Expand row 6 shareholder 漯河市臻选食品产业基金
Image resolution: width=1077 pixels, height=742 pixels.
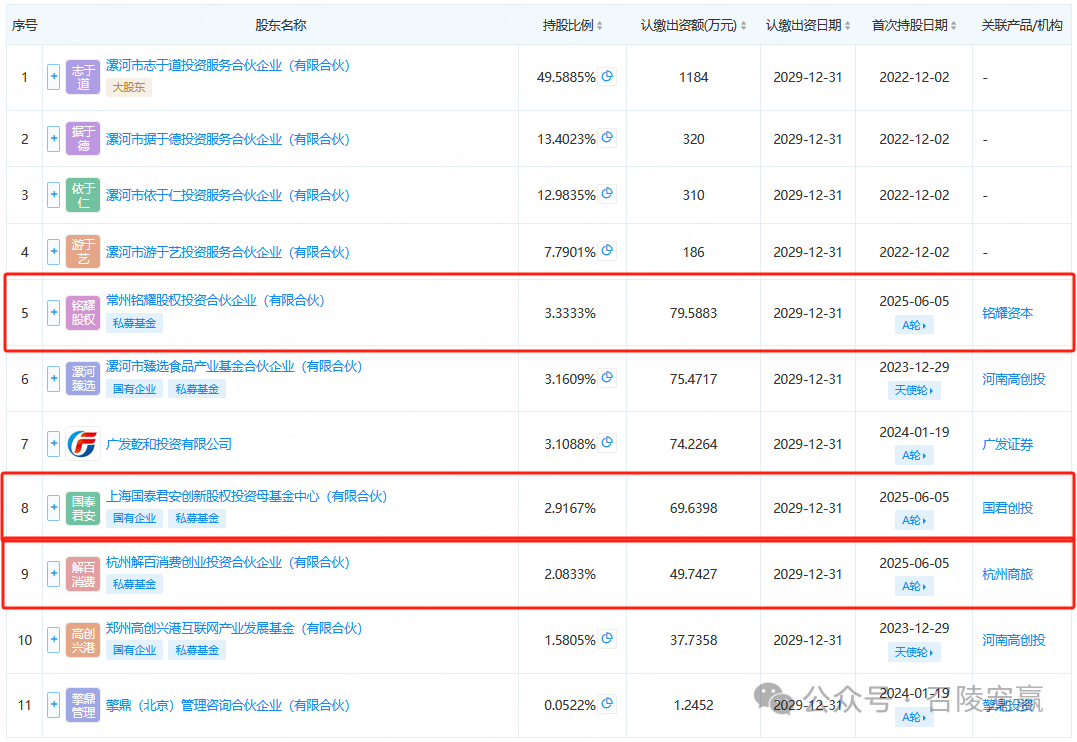click(54, 379)
